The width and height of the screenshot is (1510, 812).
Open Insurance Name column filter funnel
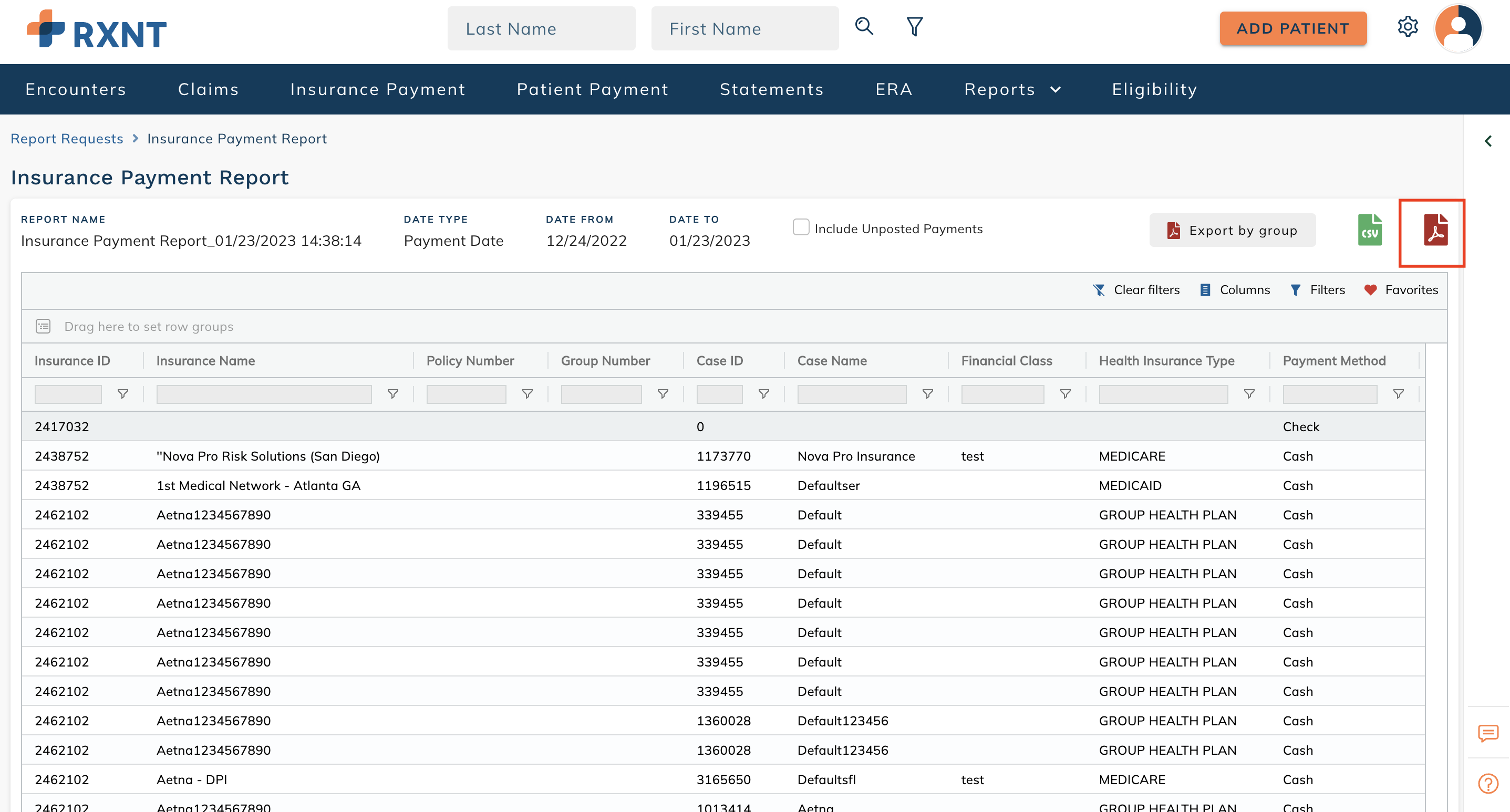click(393, 394)
